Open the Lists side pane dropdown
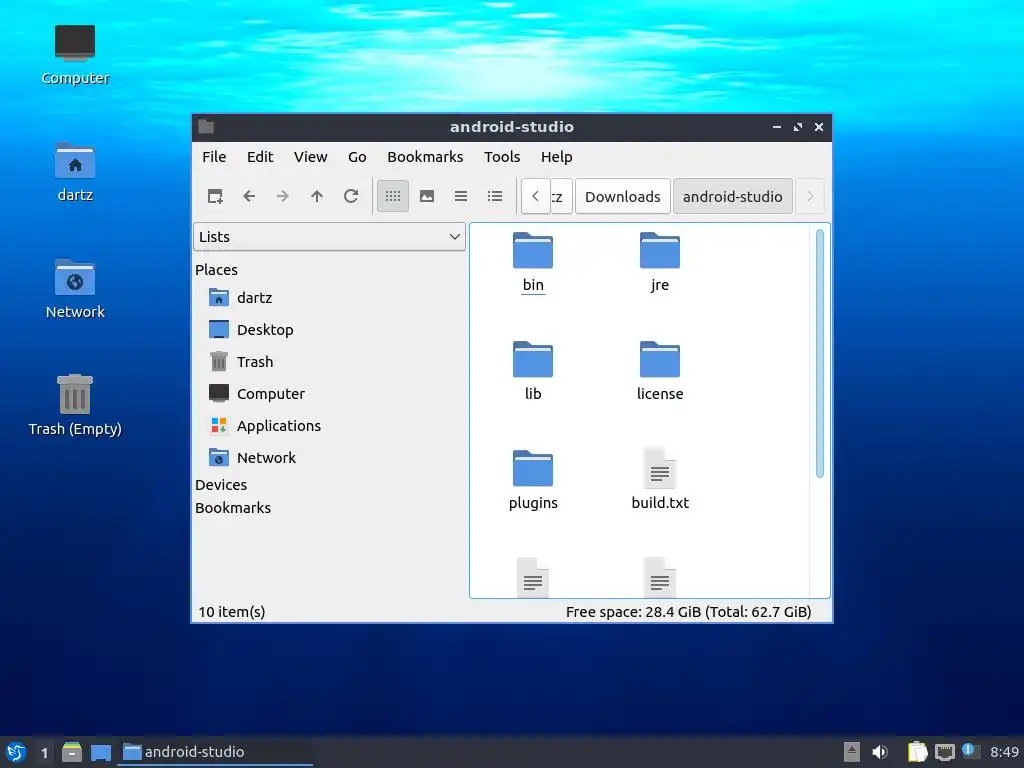The image size is (1024, 768). (329, 236)
